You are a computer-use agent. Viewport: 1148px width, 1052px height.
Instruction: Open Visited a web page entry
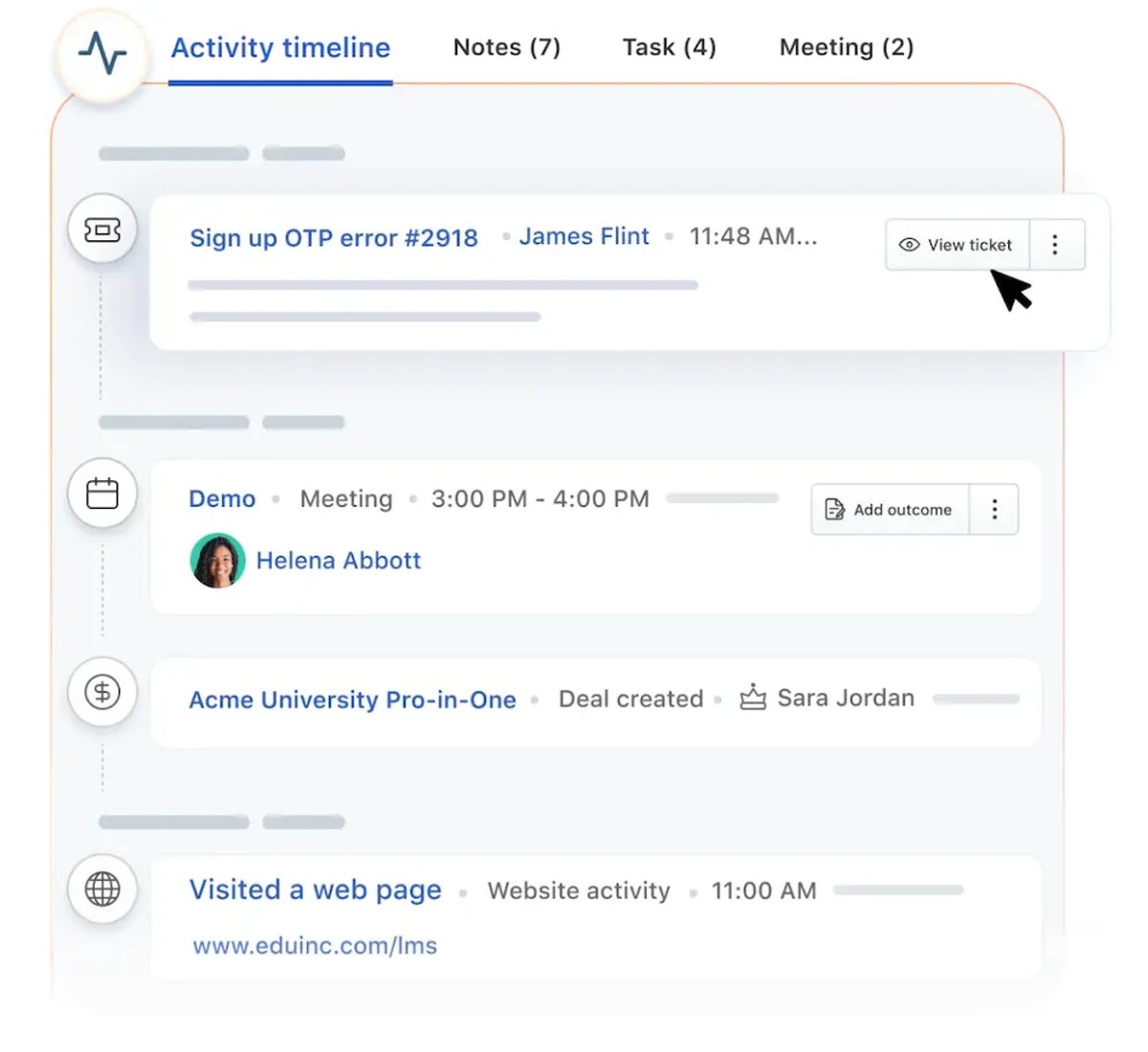tap(316, 890)
